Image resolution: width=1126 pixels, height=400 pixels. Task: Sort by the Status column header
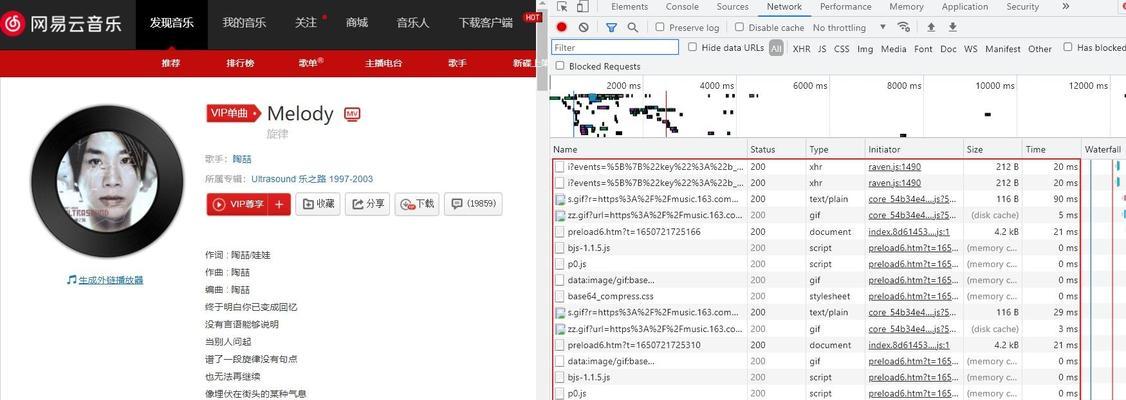pos(777,149)
